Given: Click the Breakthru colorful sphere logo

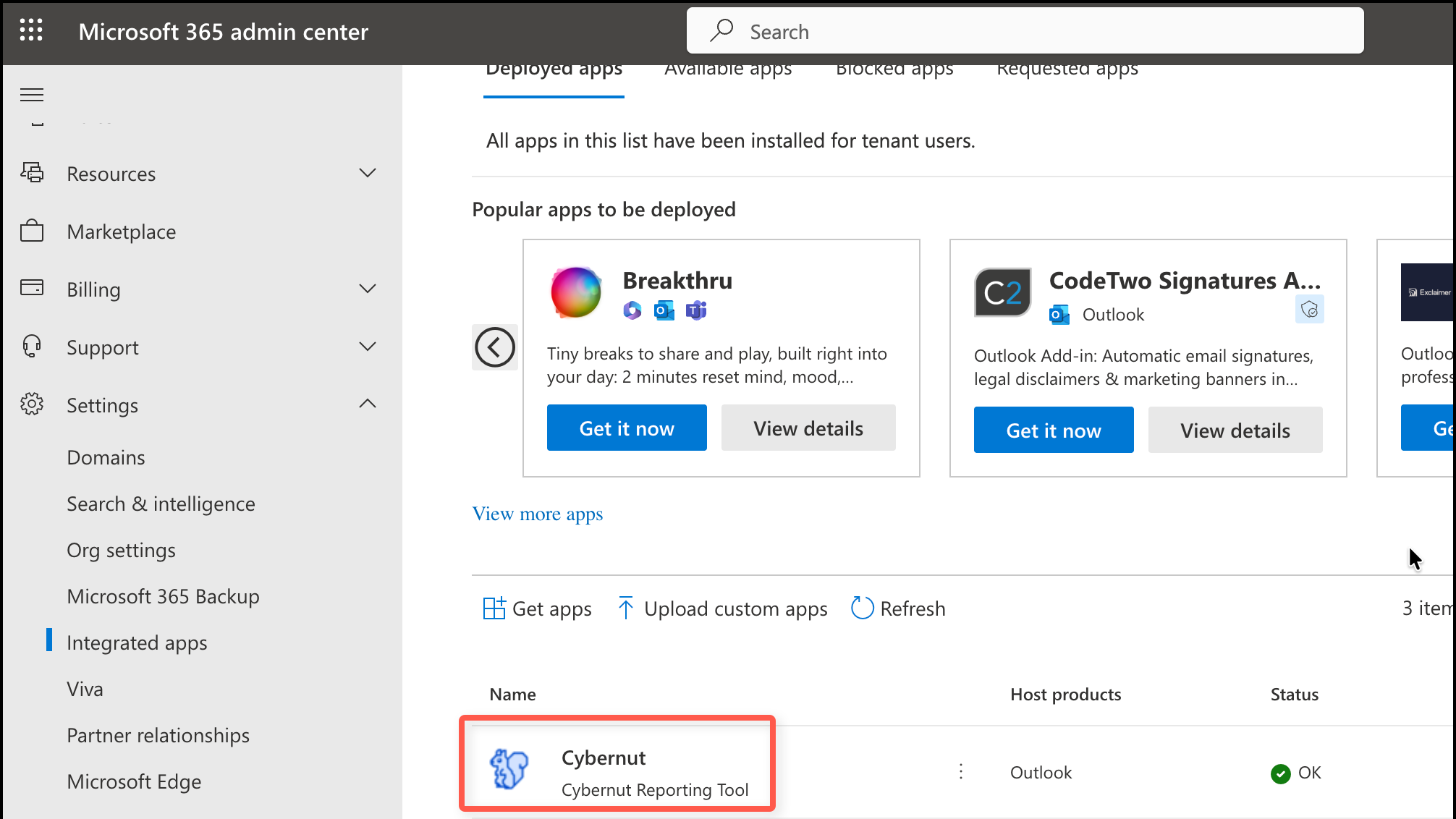Looking at the screenshot, I should pos(576,292).
